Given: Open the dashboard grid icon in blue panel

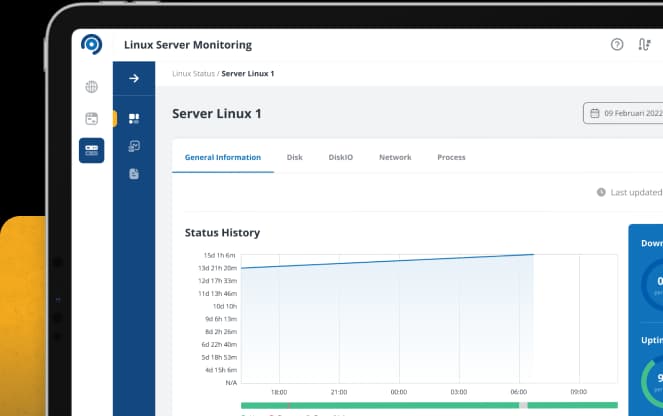Looking at the screenshot, I should click(x=134, y=118).
